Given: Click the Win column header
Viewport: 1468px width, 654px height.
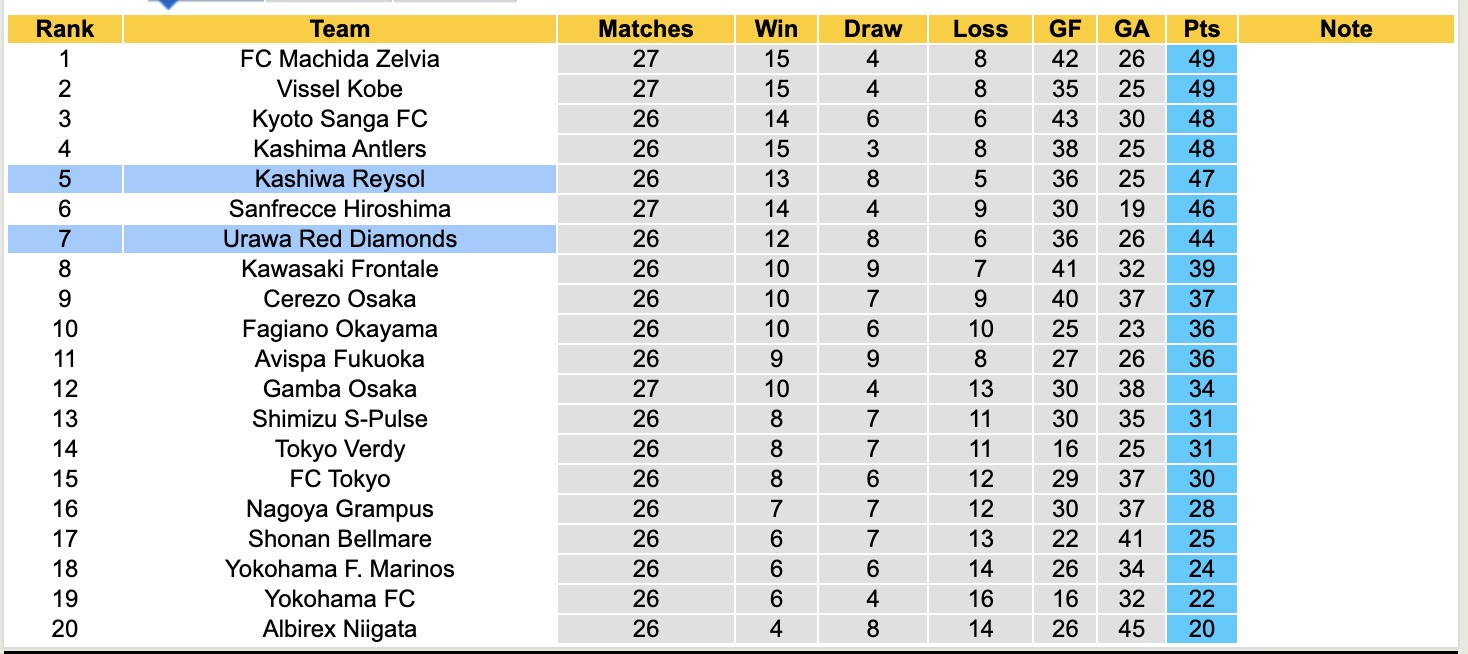Looking at the screenshot, I should coord(776,29).
